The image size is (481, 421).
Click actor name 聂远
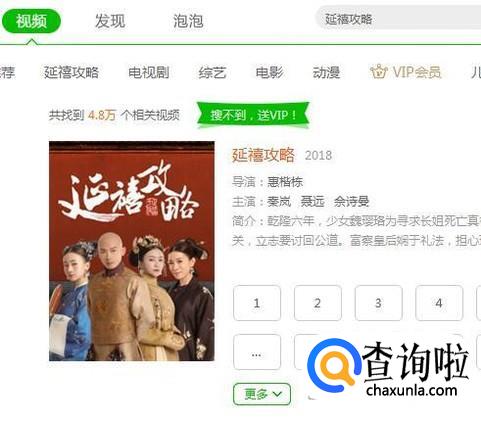[x=312, y=202]
